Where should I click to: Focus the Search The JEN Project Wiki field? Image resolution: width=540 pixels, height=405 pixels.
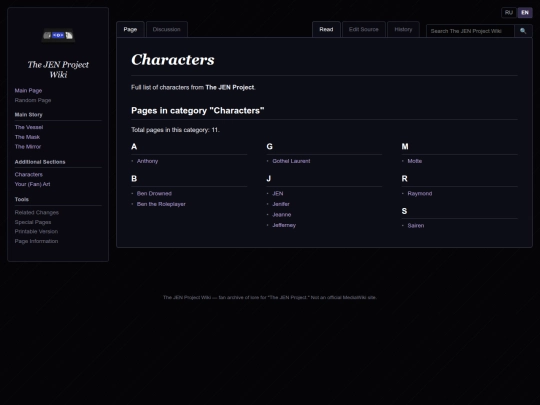pos(470,31)
